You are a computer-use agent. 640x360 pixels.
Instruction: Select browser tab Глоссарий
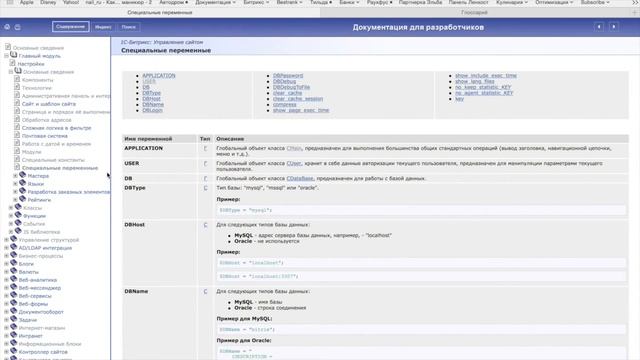(474, 13)
